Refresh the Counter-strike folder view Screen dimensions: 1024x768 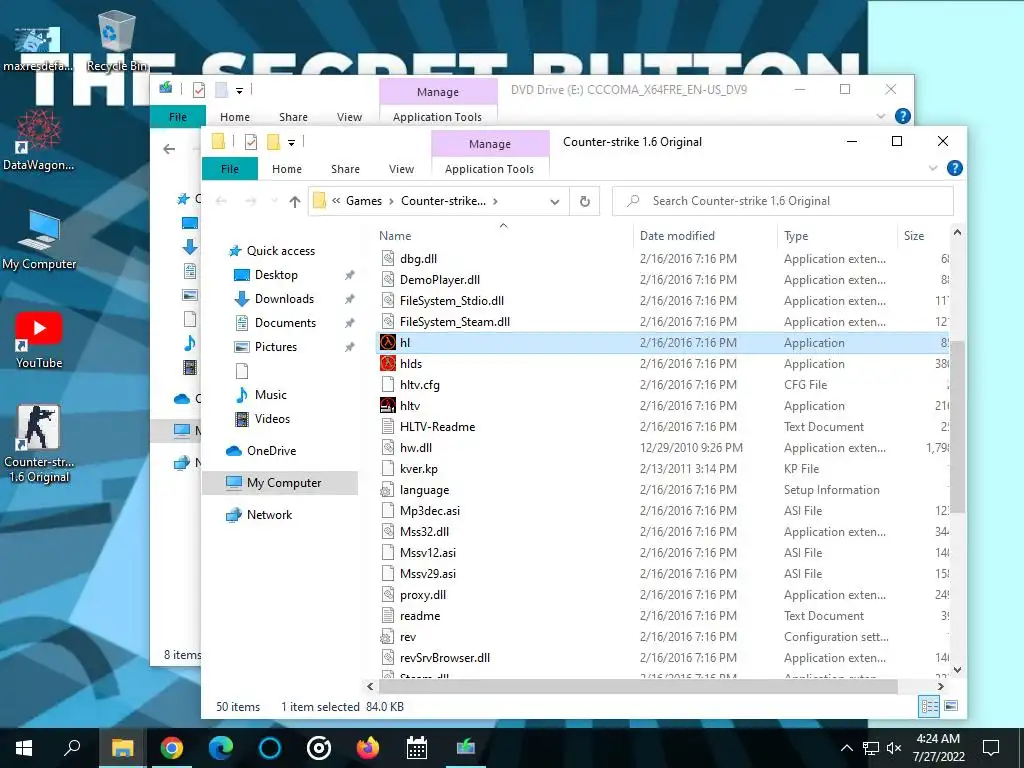pos(584,201)
